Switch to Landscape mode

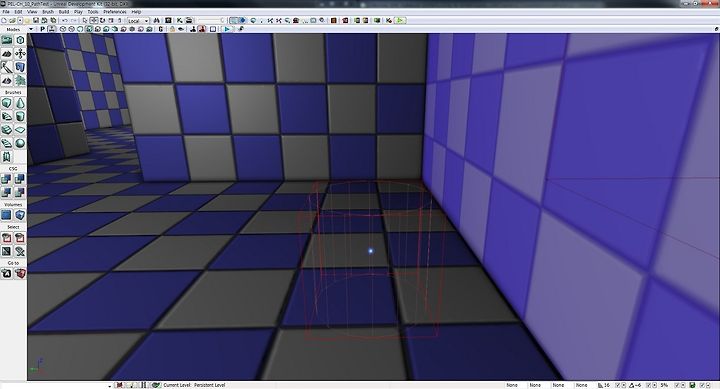[6, 81]
